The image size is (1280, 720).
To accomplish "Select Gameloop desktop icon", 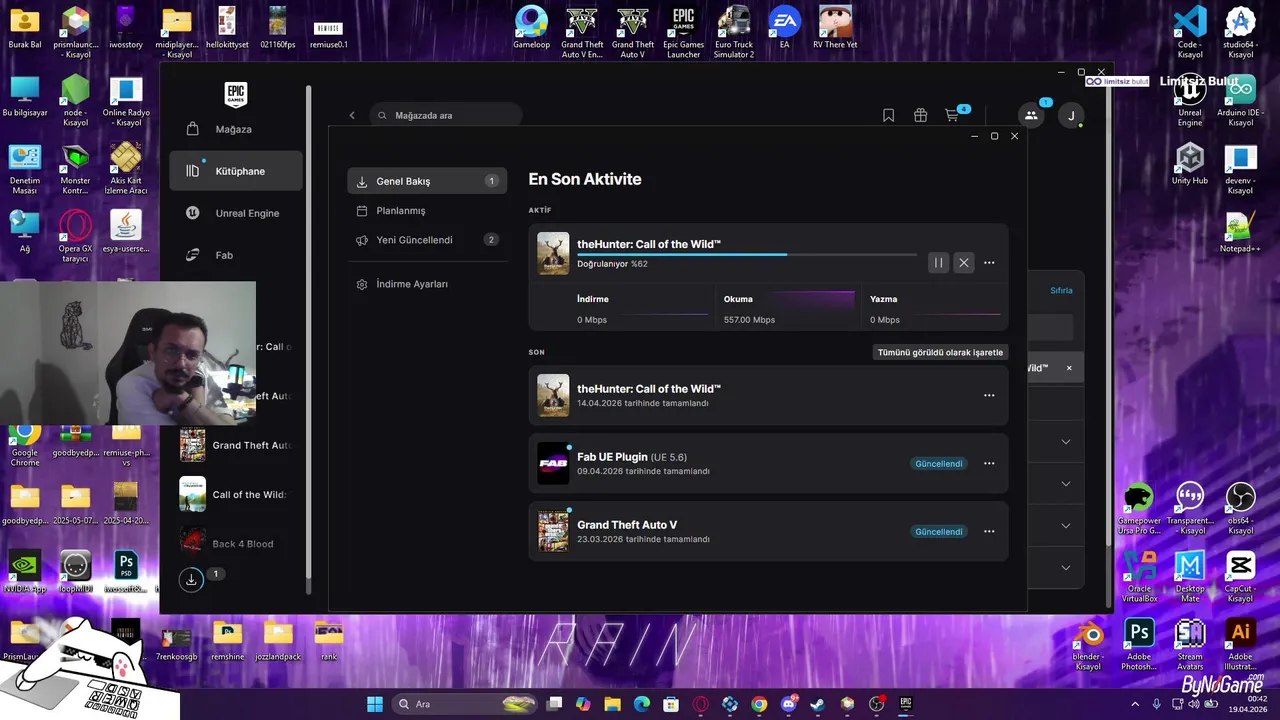I will pos(531,28).
